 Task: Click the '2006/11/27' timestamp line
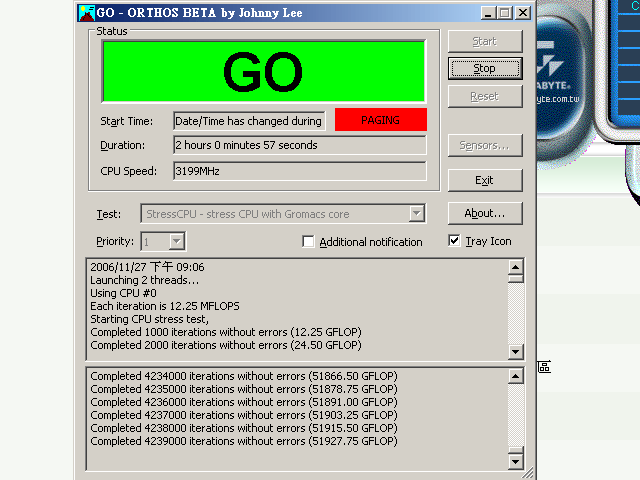pos(147,267)
